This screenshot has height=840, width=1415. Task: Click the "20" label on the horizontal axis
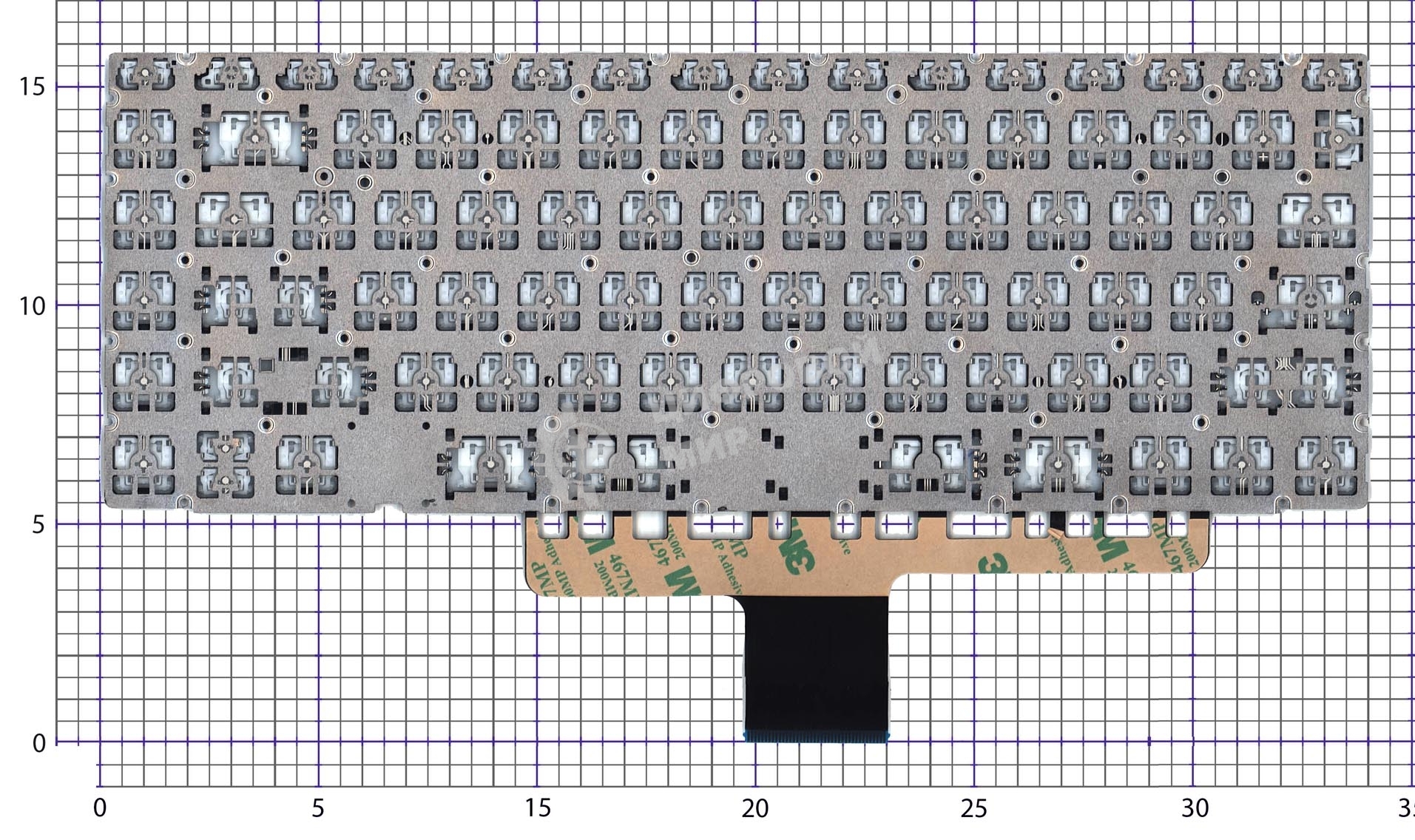755,808
